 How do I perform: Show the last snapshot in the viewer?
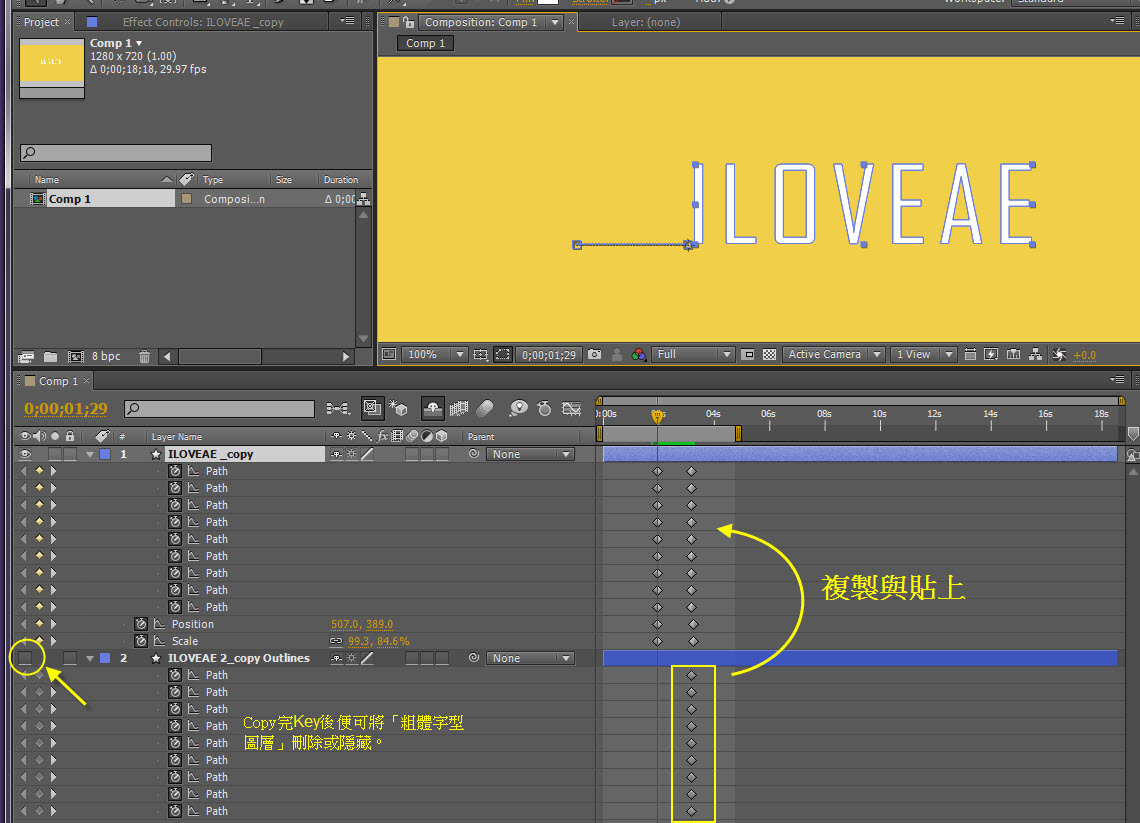pyautogui.click(x=617, y=355)
